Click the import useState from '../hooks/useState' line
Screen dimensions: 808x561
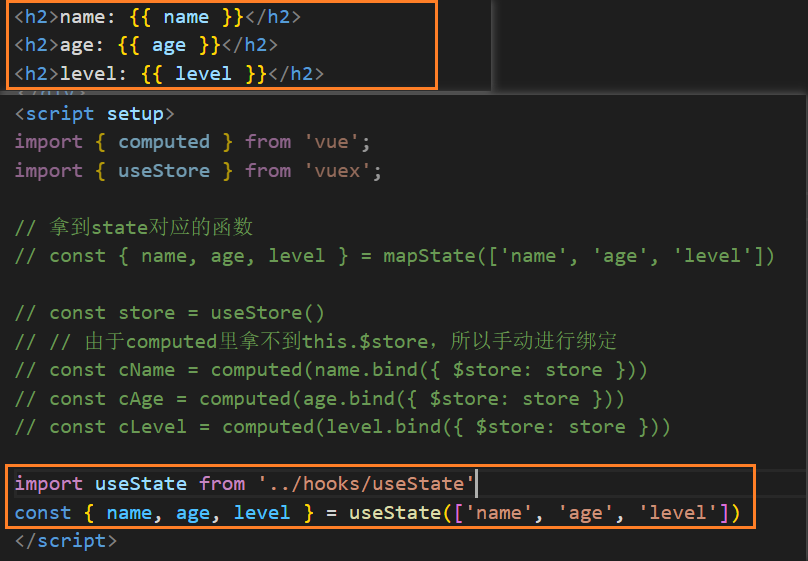point(244,484)
